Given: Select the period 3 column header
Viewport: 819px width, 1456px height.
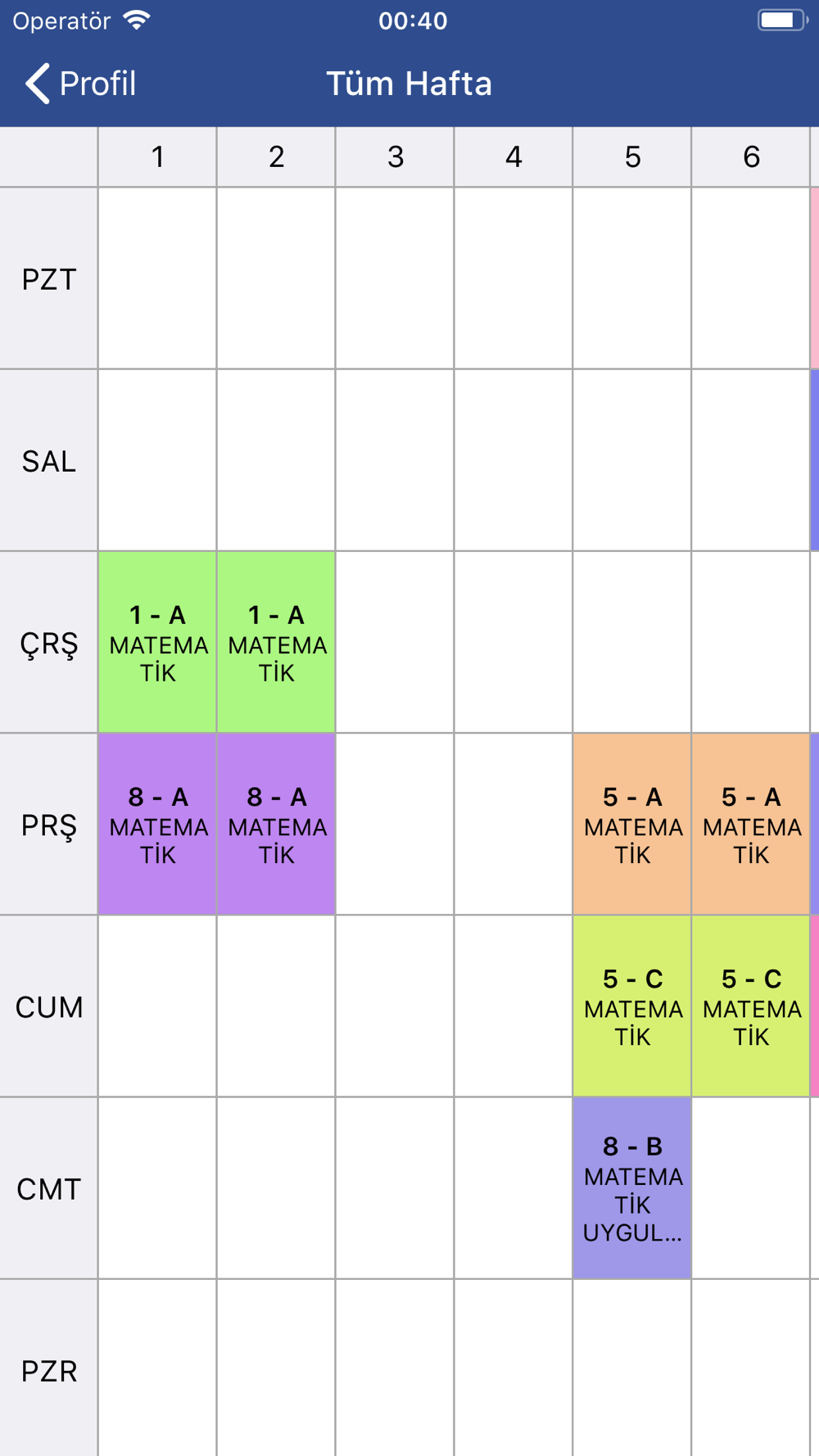Looking at the screenshot, I should (x=395, y=156).
